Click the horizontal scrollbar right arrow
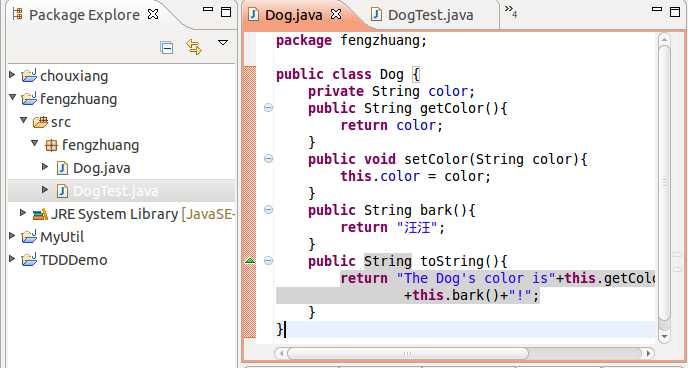The image size is (688, 368). click(x=648, y=353)
